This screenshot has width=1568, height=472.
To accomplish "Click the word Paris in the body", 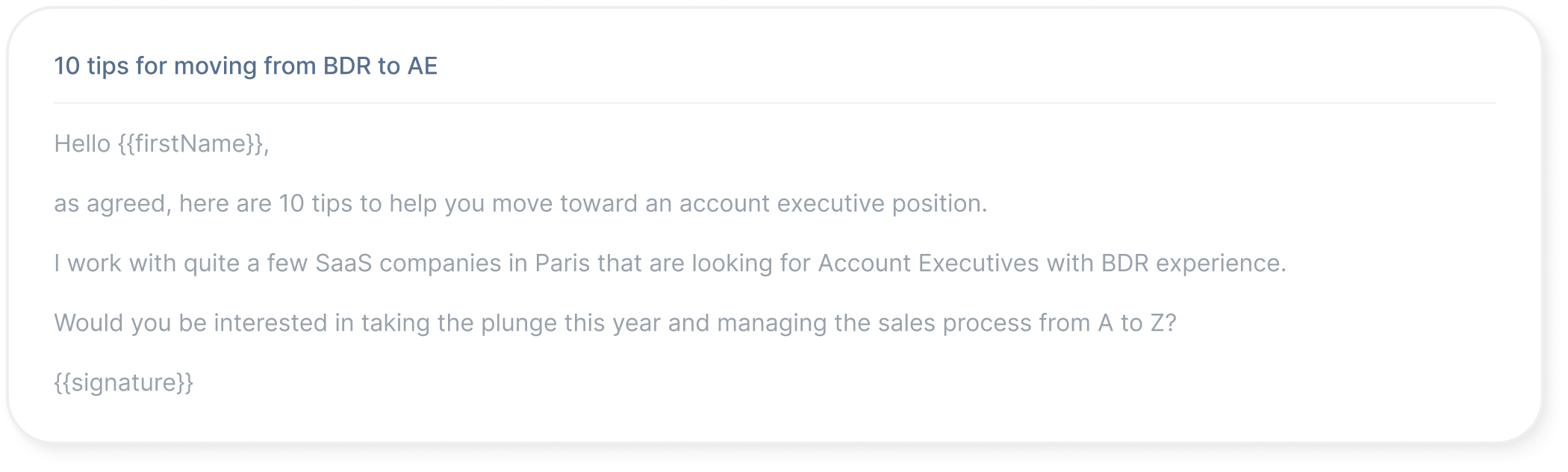I will [562, 263].
